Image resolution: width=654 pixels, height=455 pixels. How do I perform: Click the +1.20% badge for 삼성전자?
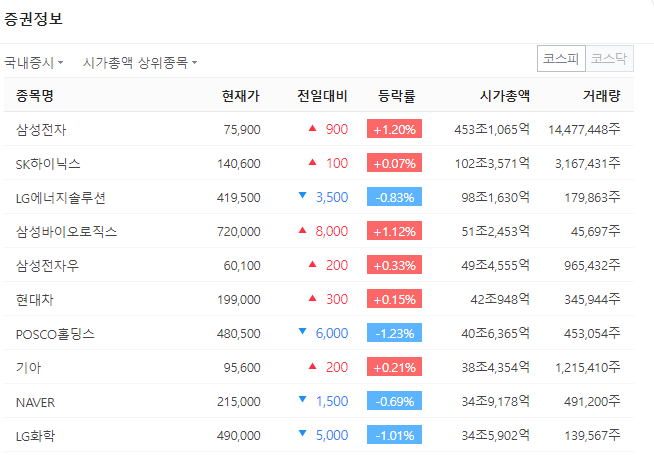click(x=395, y=129)
